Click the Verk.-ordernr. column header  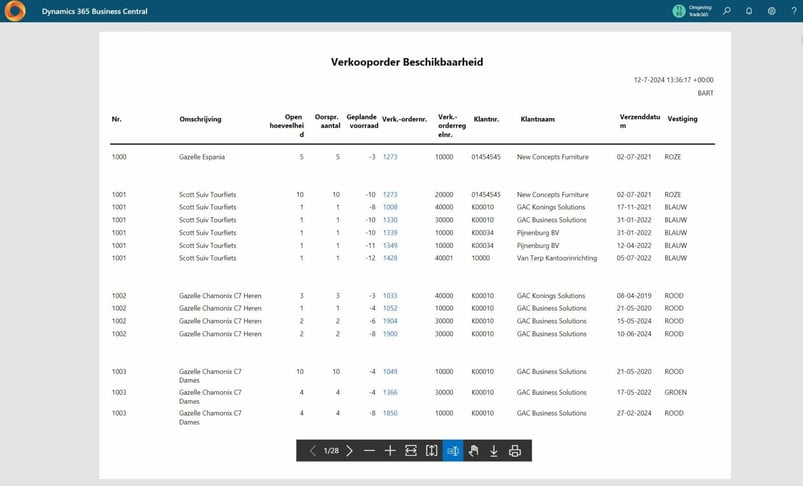[405, 119]
